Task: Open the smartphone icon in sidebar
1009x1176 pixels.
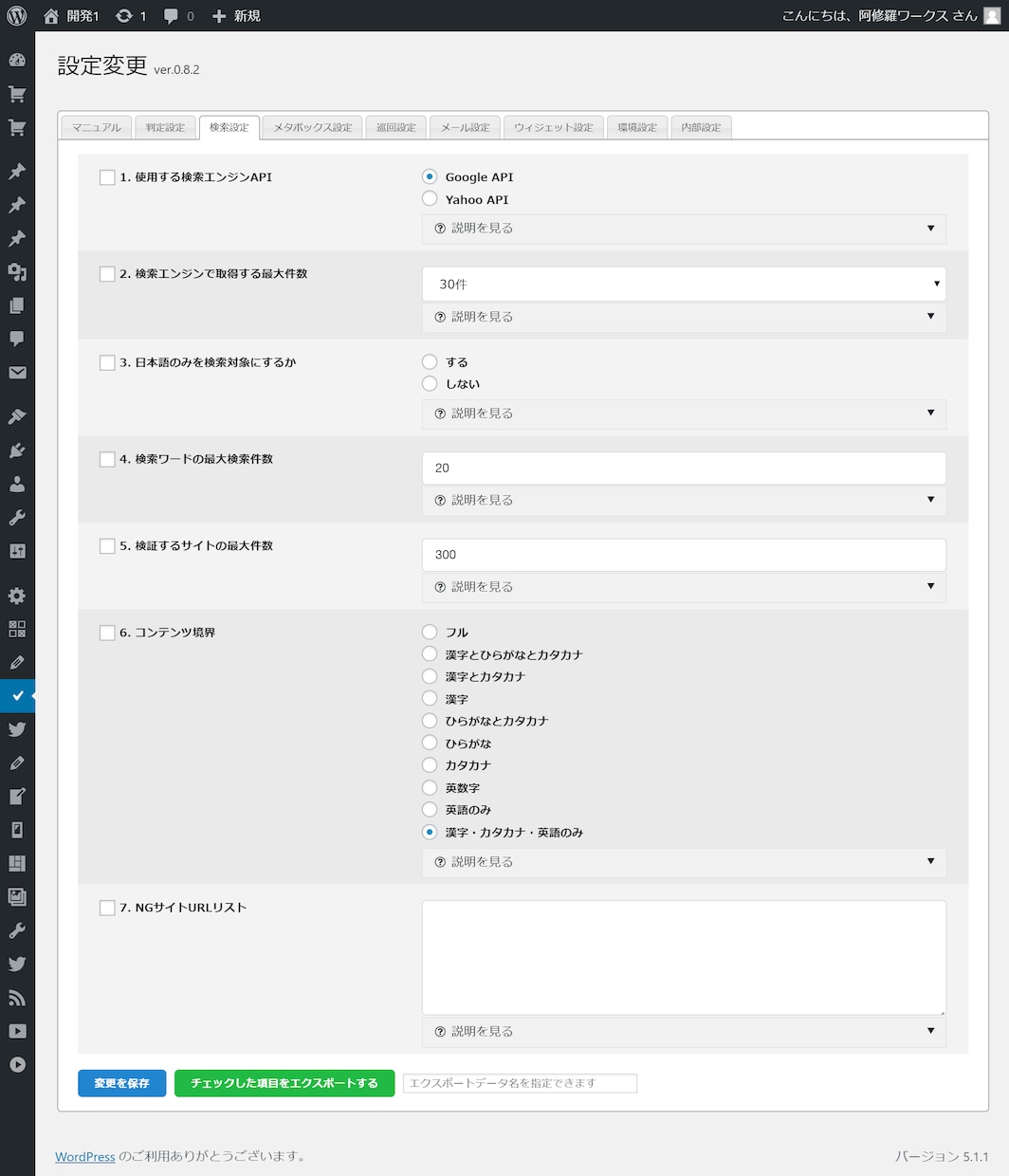Action: click(x=17, y=830)
